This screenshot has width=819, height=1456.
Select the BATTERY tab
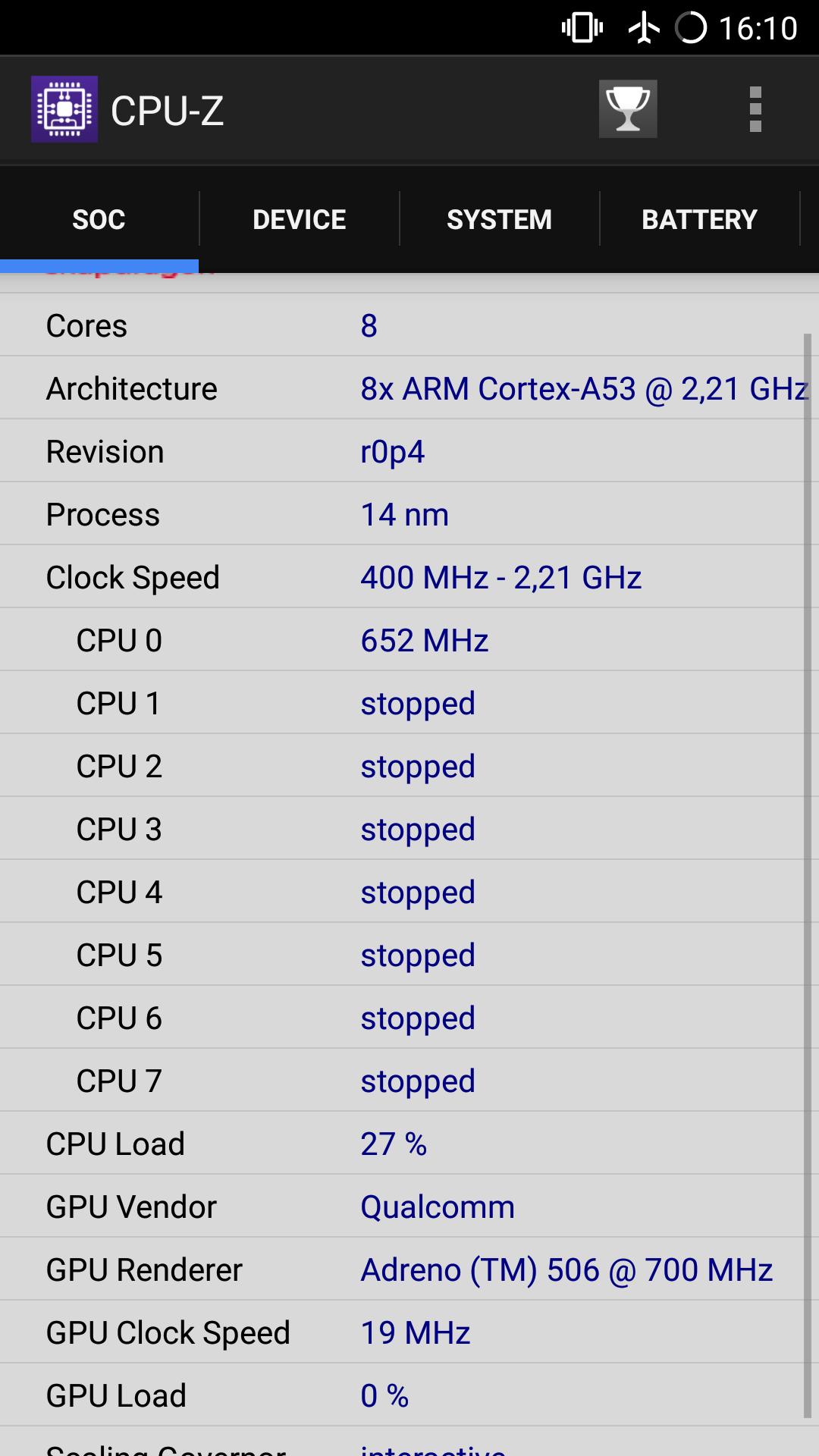click(x=699, y=220)
